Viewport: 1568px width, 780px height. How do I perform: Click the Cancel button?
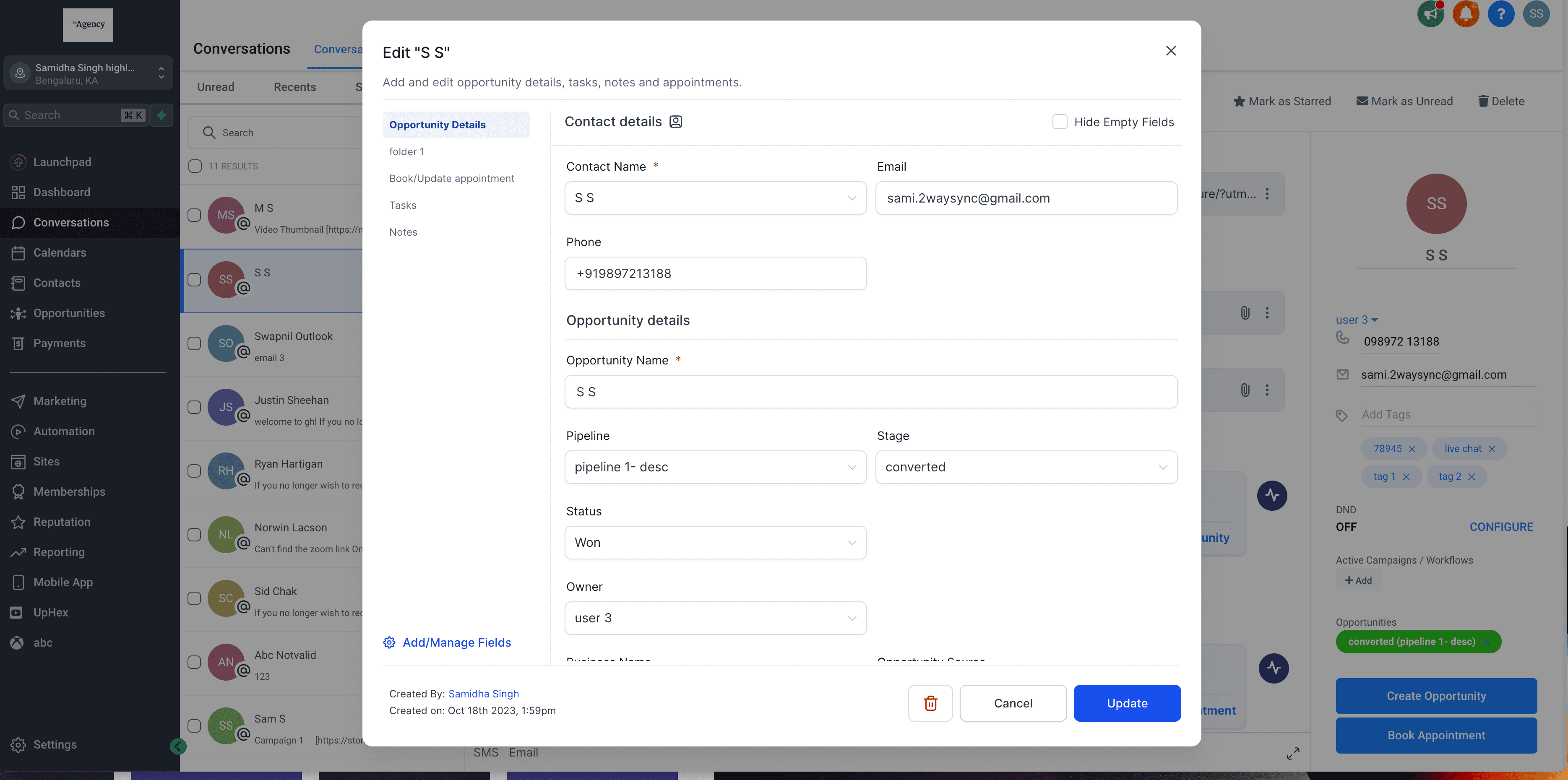tap(1013, 703)
